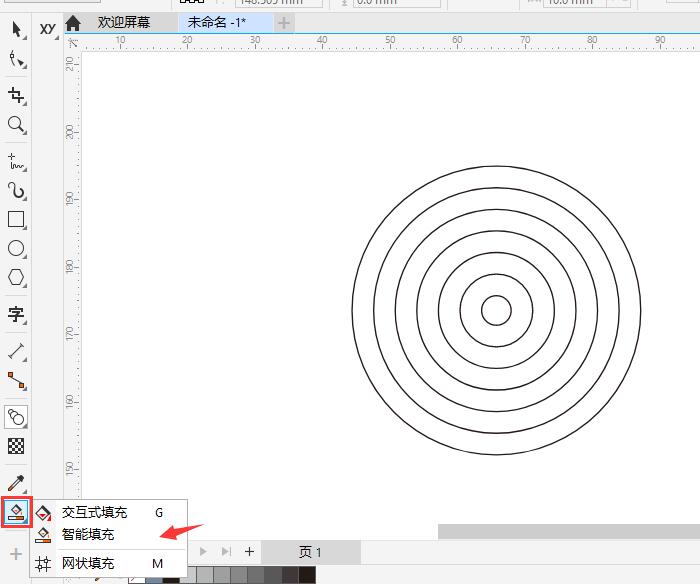
Task: Jump to the last page
Action: tap(226, 552)
